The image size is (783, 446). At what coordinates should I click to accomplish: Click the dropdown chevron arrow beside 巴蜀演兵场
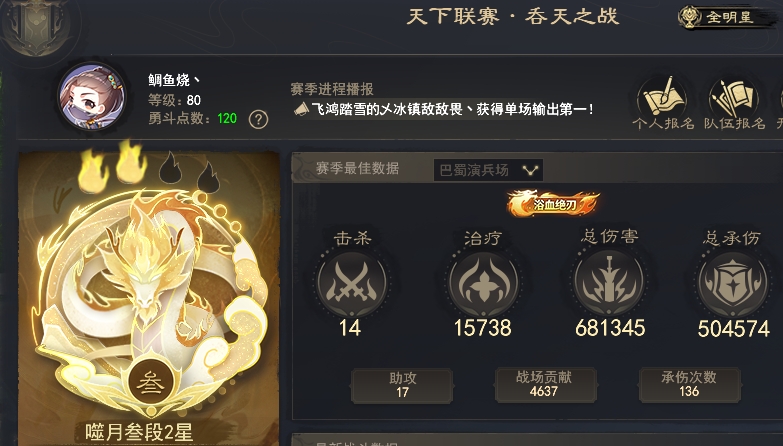[530, 171]
